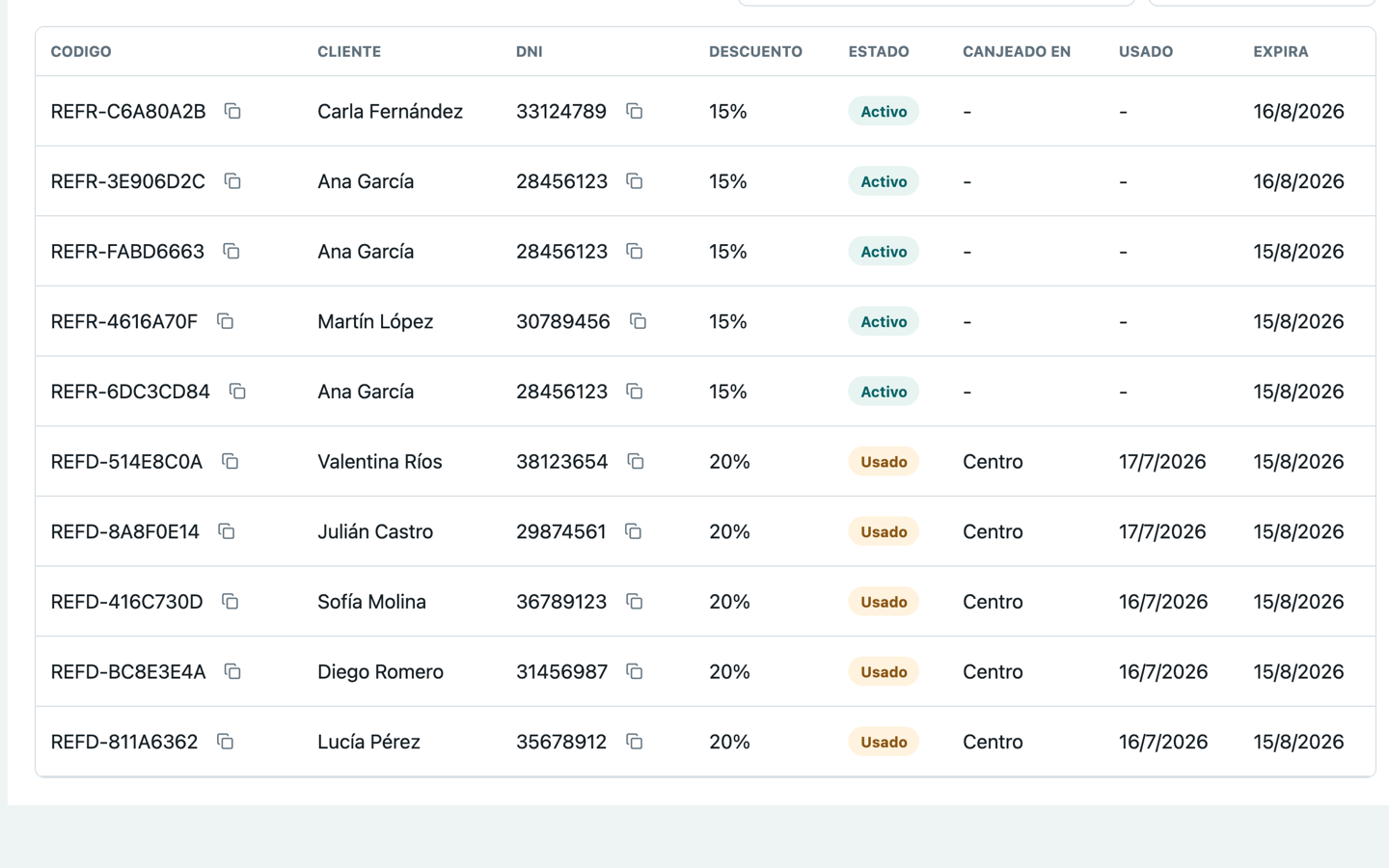Click Centro in Valentina Ríos row
The image size is (1389, 868).
(993, 462)
